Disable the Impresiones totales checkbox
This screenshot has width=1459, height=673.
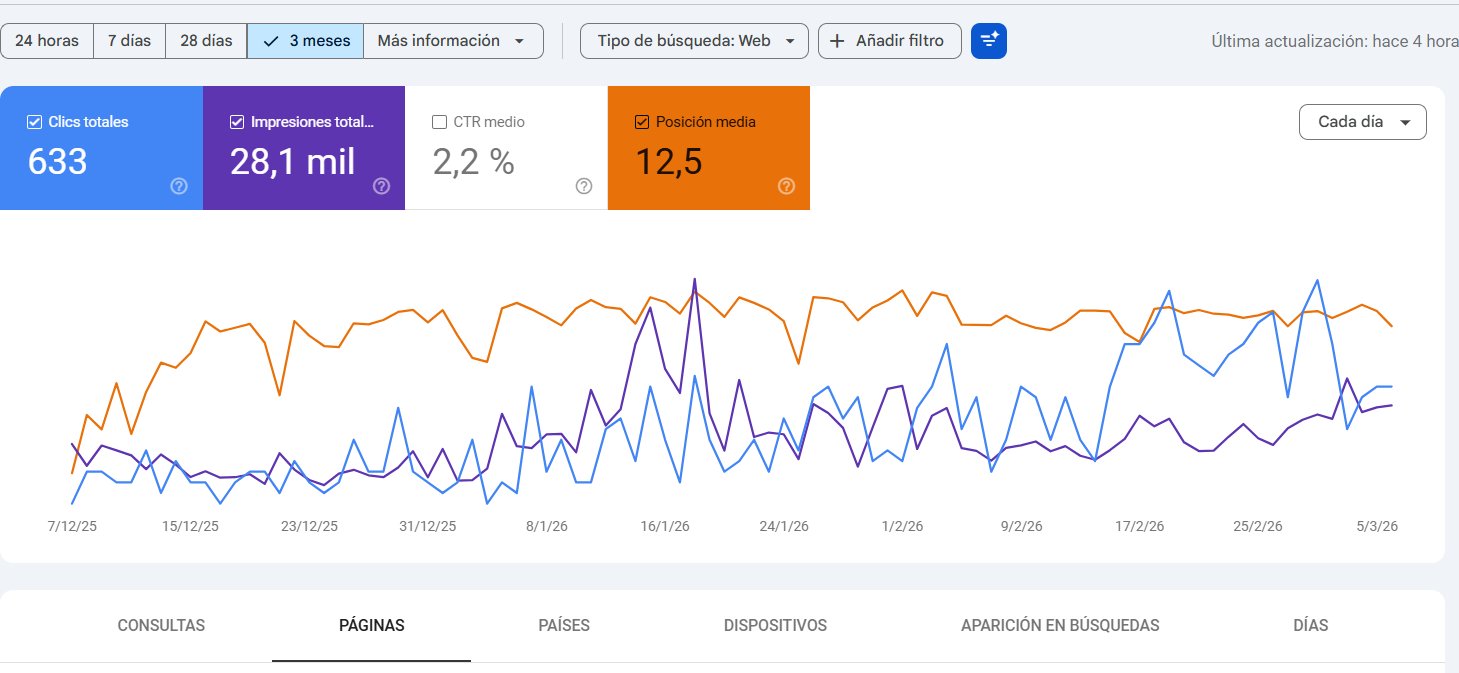pos(235,121)
